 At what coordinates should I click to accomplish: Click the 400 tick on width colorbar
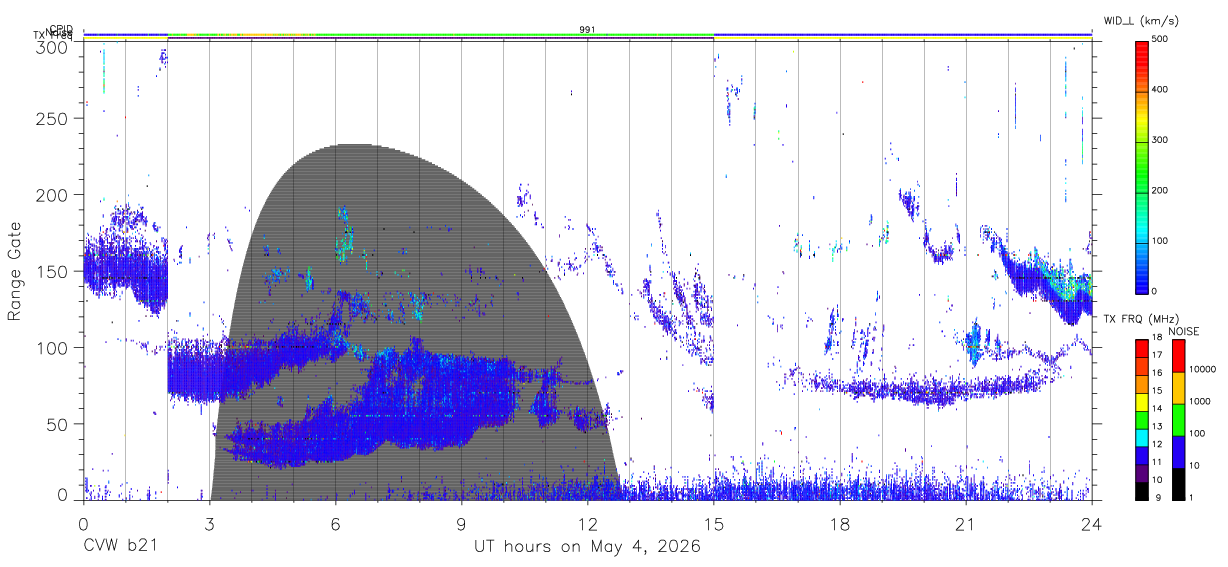(1161, 90)
